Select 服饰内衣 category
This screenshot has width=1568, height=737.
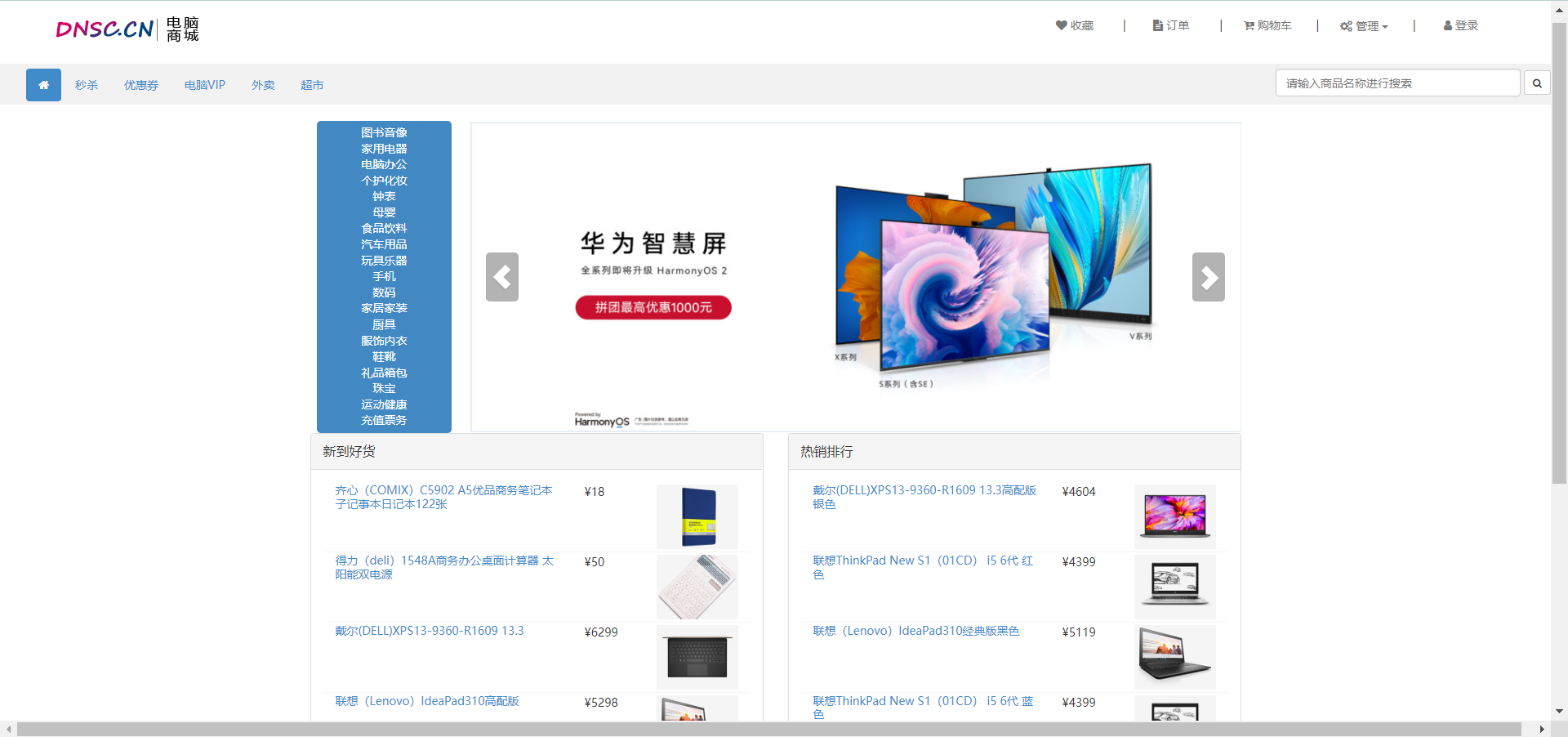384,341
